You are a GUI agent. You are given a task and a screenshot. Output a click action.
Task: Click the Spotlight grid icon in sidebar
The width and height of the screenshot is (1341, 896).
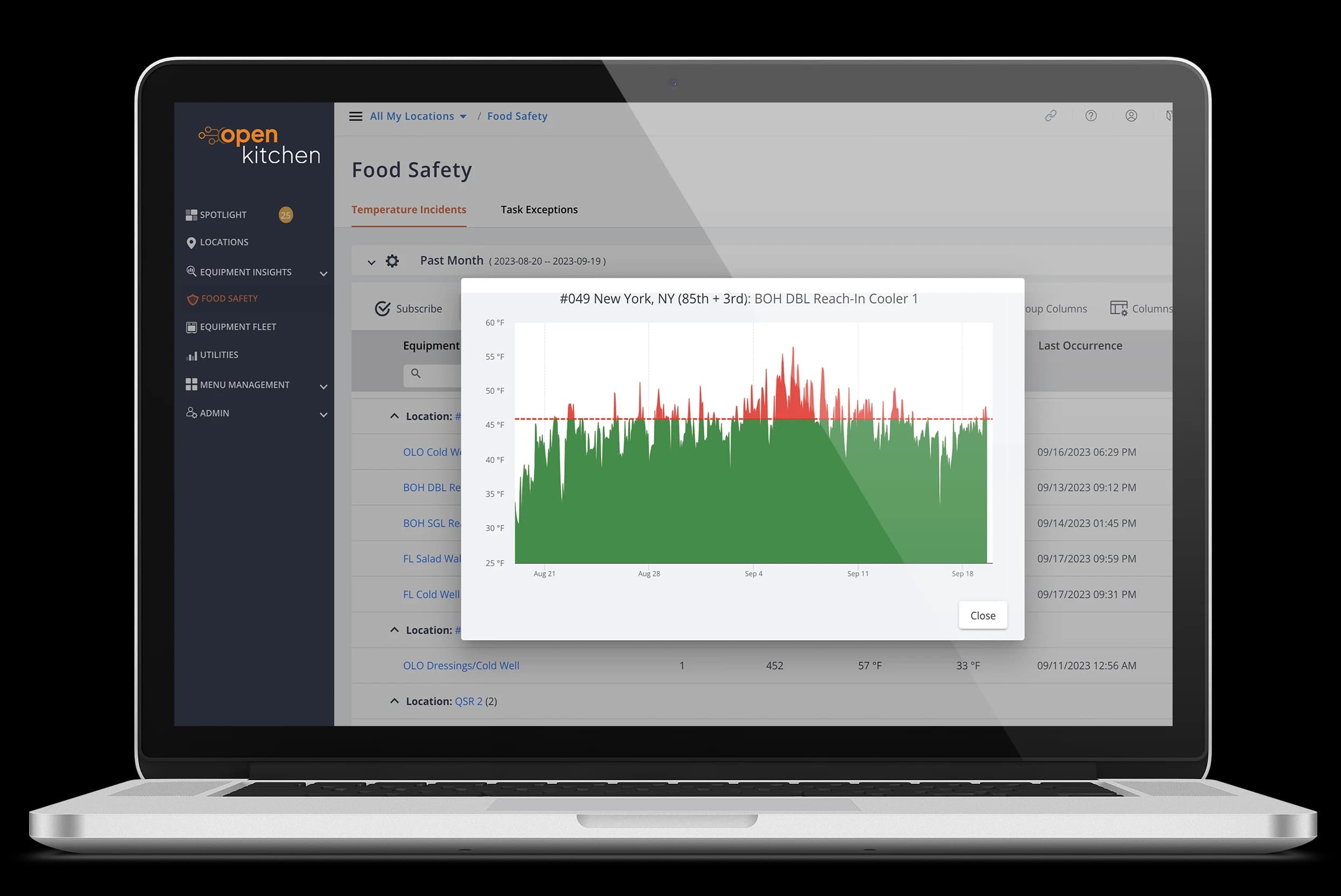[x=192, y=215]
